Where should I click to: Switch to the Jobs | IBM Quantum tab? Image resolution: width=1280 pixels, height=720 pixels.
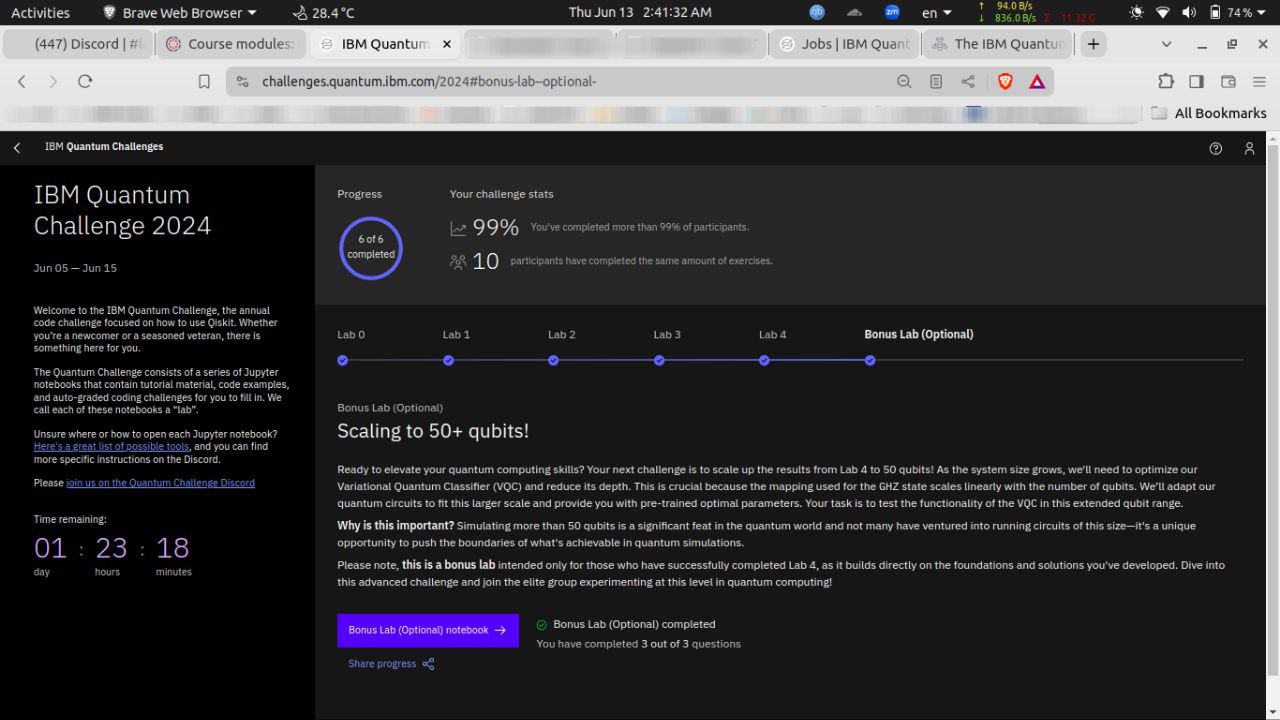pyautogui.click(x=844, y=44)
